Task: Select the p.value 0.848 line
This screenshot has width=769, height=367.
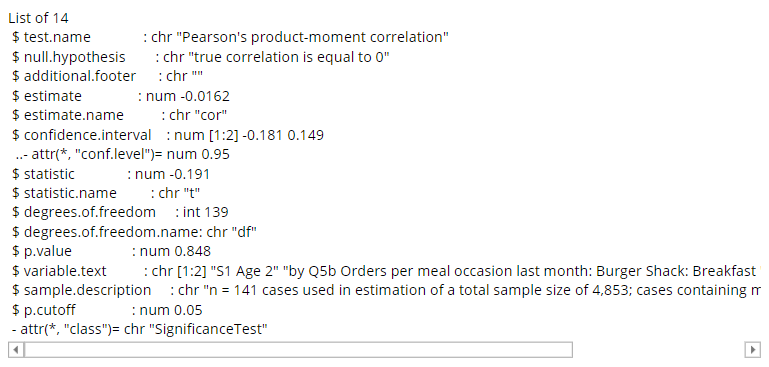Action: pos(111,252)
